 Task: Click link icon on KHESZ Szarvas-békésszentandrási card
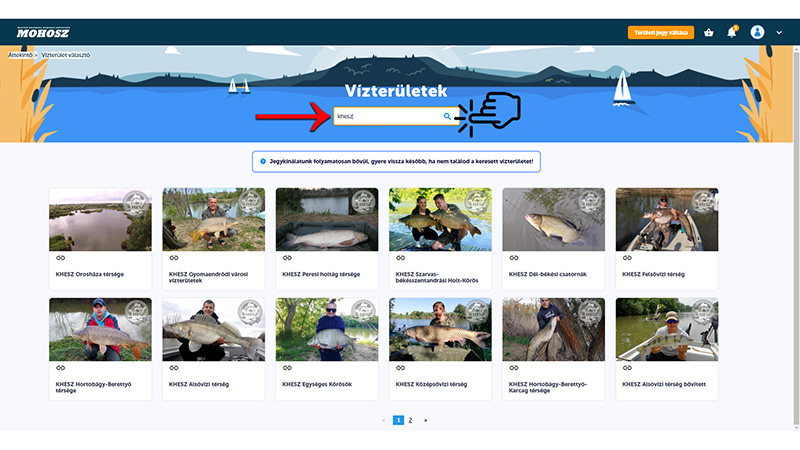(400, 258)
